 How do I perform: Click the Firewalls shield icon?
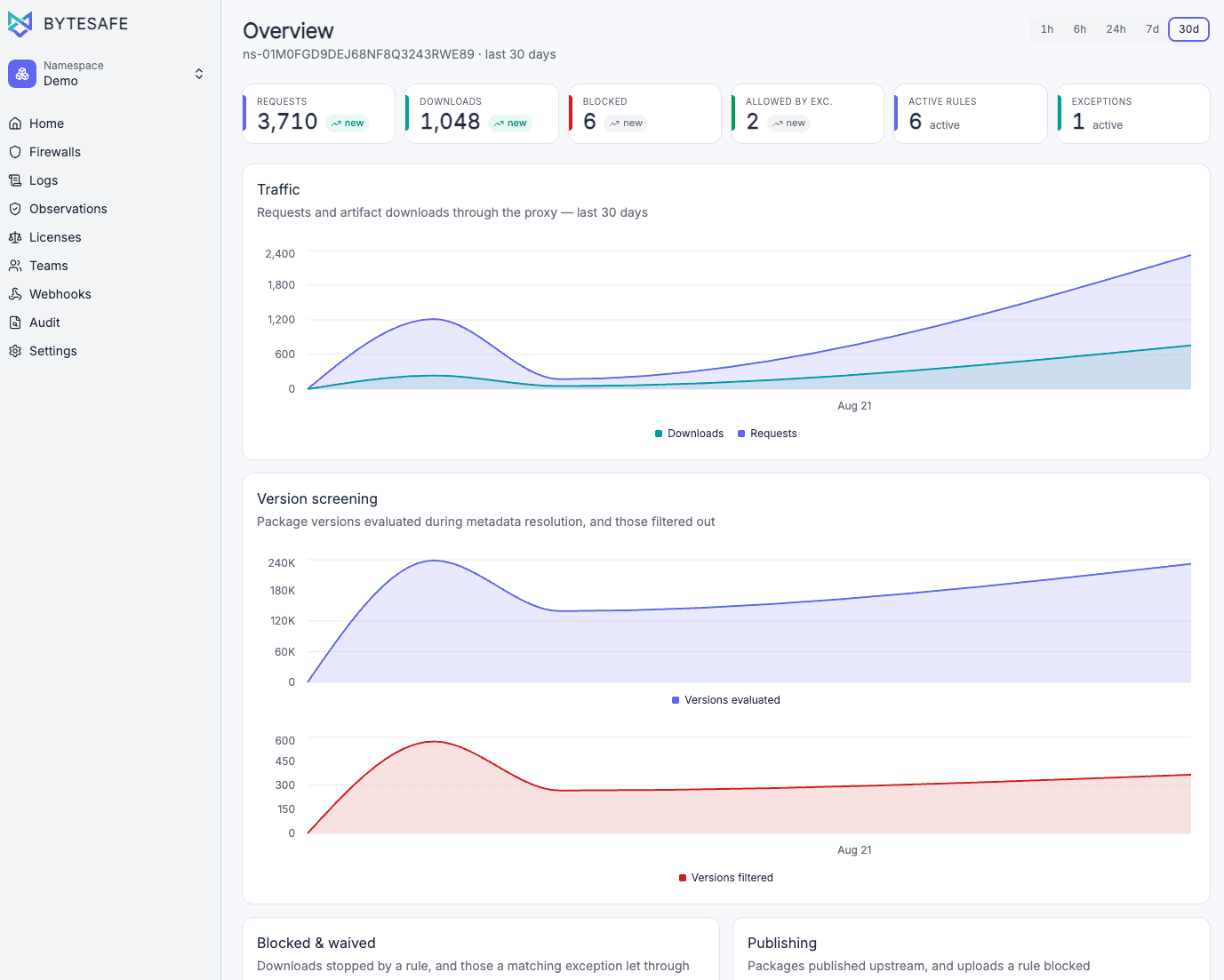pos(15,152)
